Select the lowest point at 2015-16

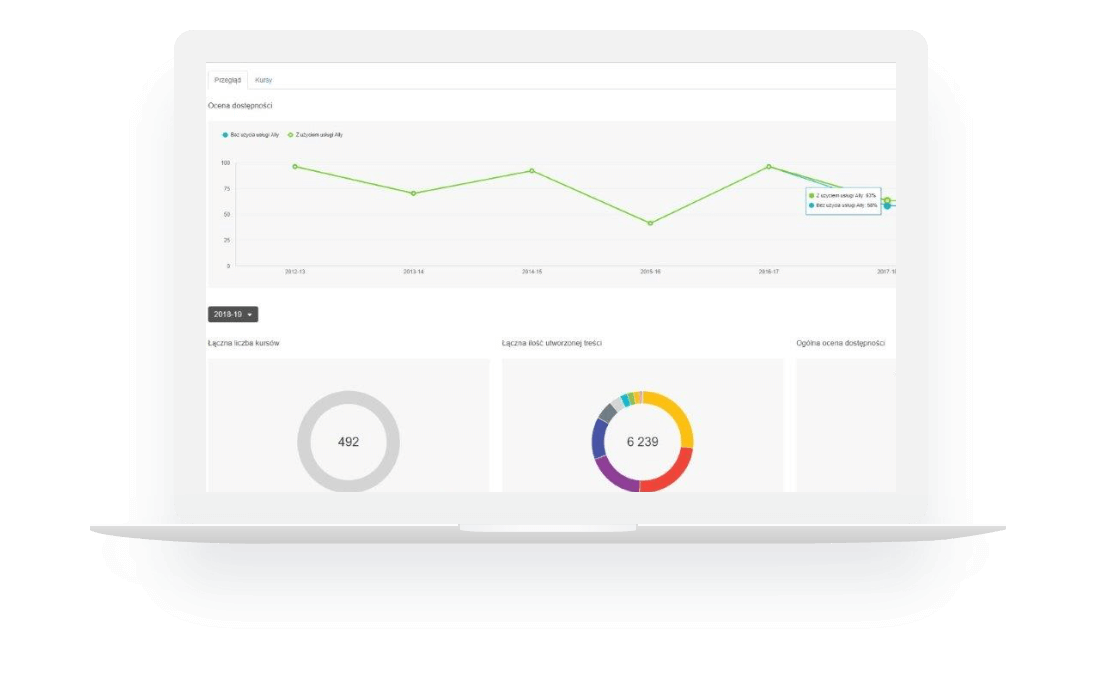coord(650,223)
